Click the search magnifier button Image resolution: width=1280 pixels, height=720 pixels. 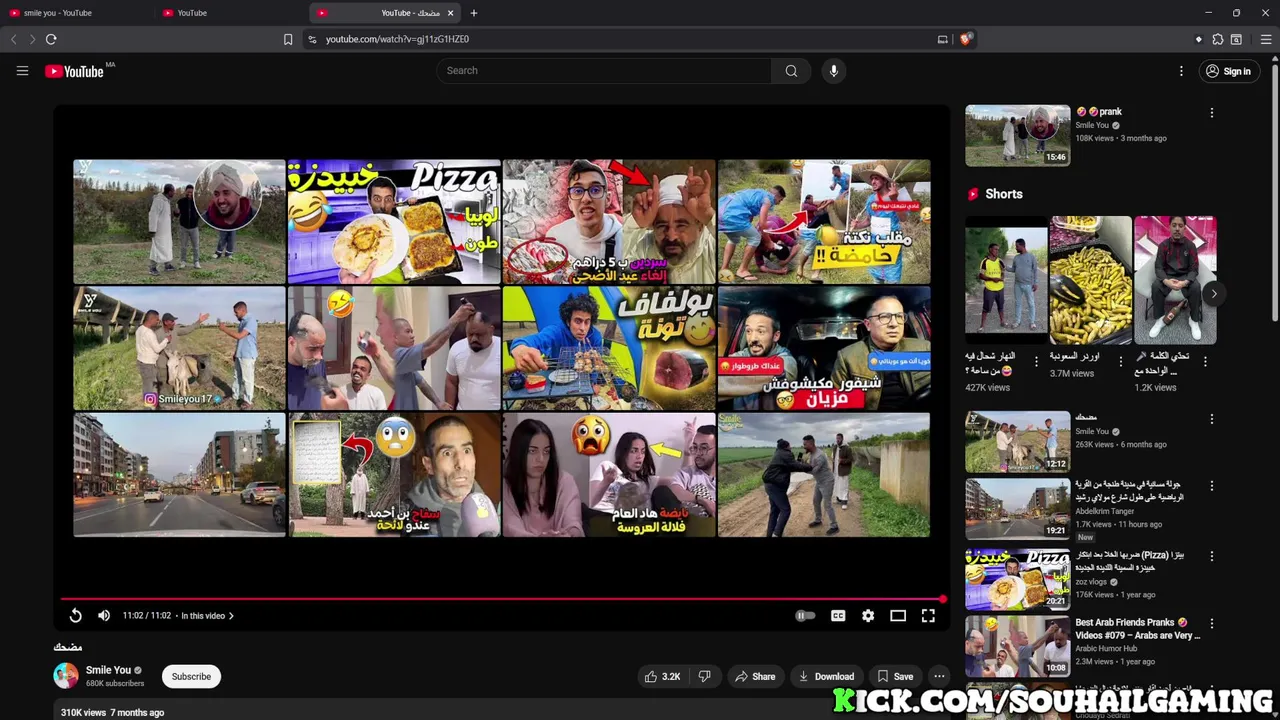coord(791,71)
